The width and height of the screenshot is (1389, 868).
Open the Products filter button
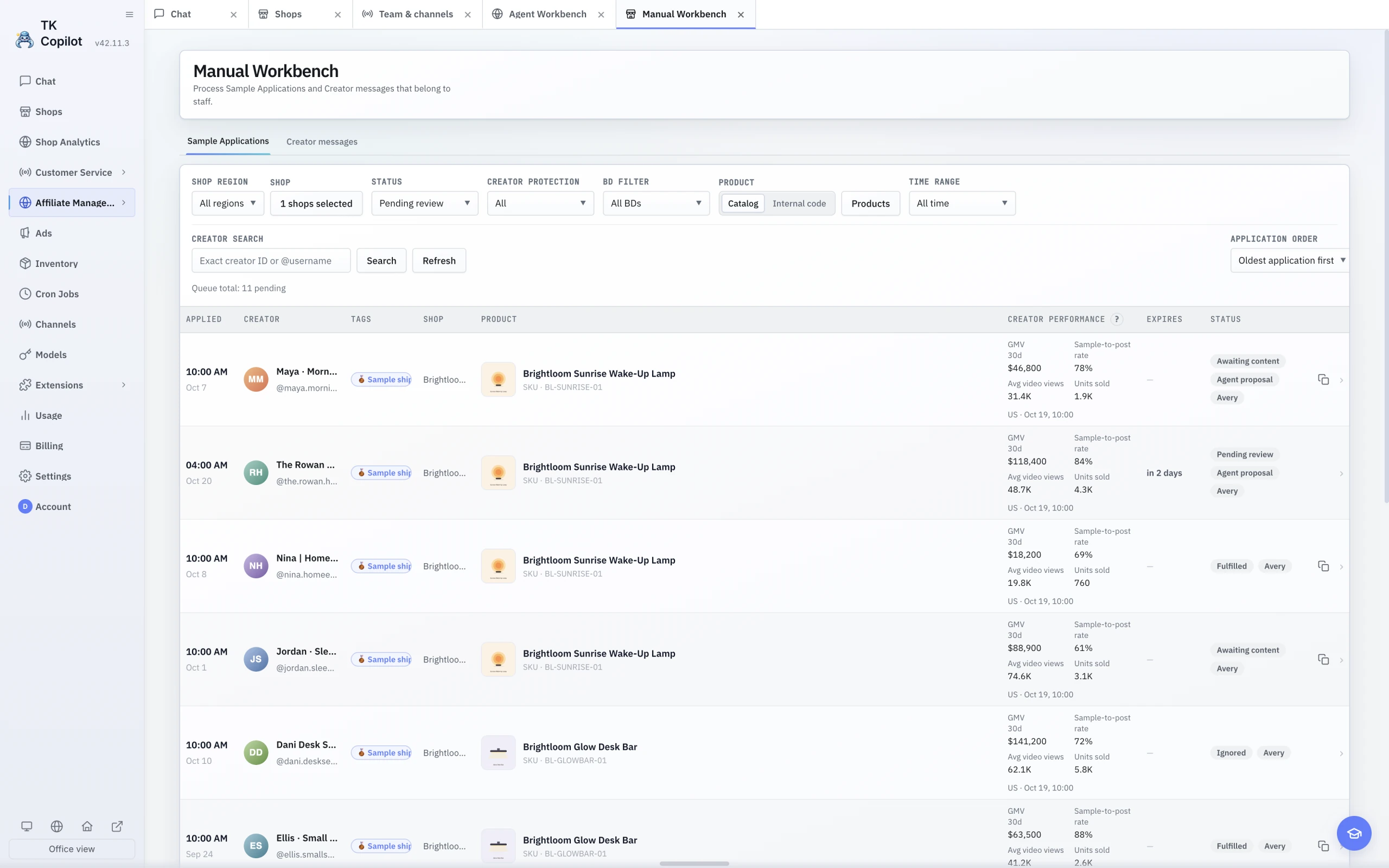(x=870, y=203)
